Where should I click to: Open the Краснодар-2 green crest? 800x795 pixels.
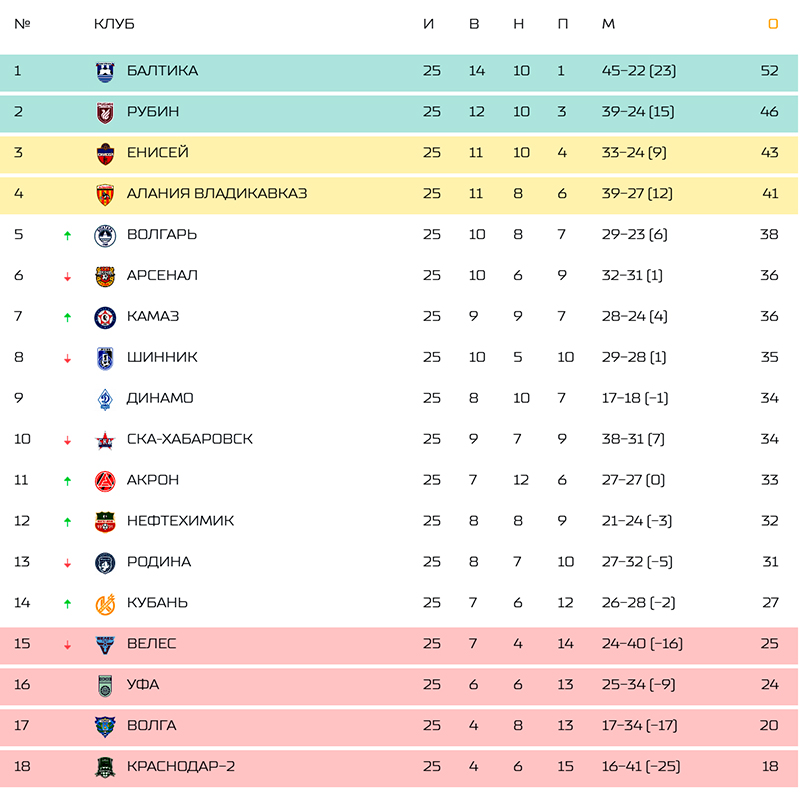click(105, 767)
